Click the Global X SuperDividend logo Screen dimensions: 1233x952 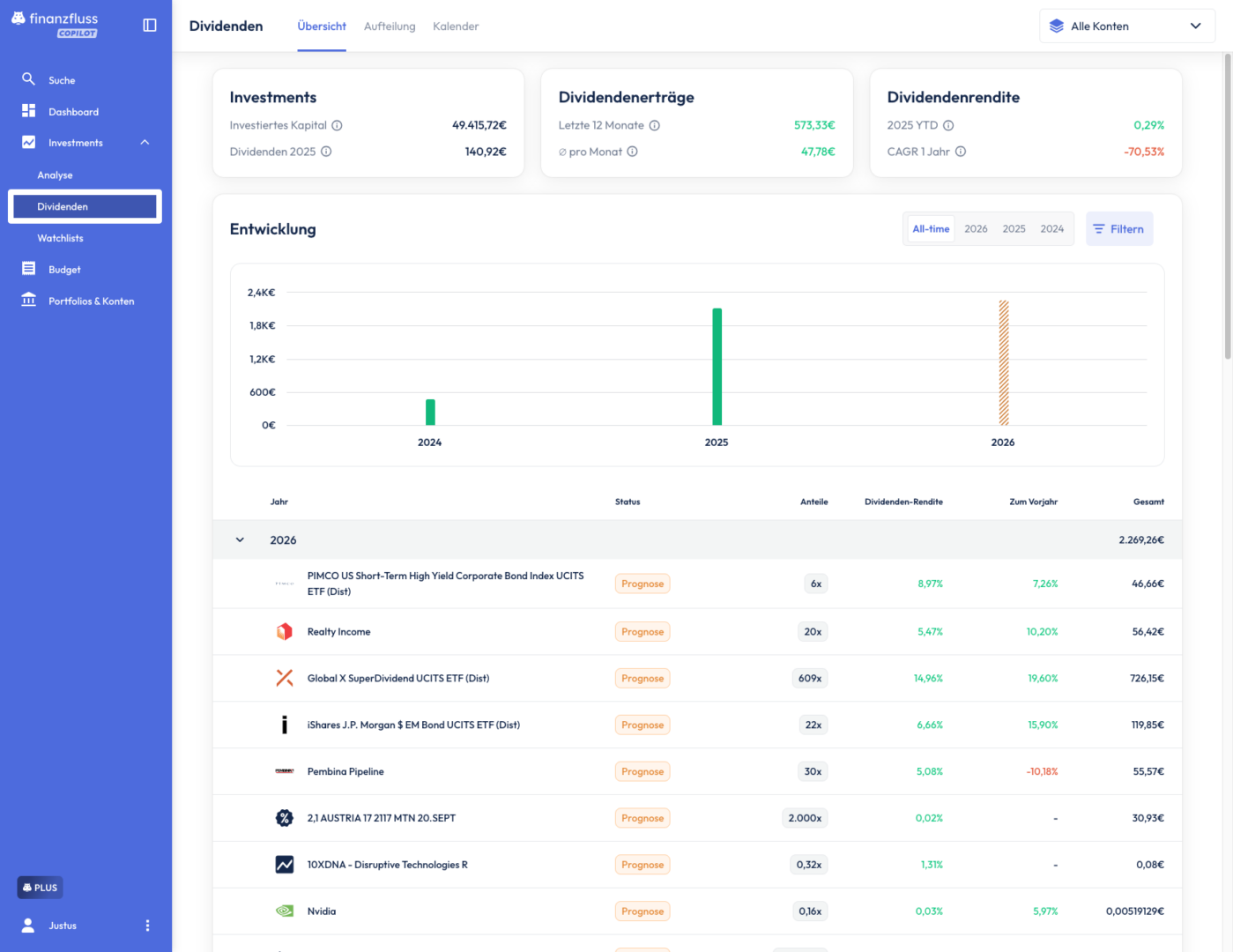(x=284, y=679)
